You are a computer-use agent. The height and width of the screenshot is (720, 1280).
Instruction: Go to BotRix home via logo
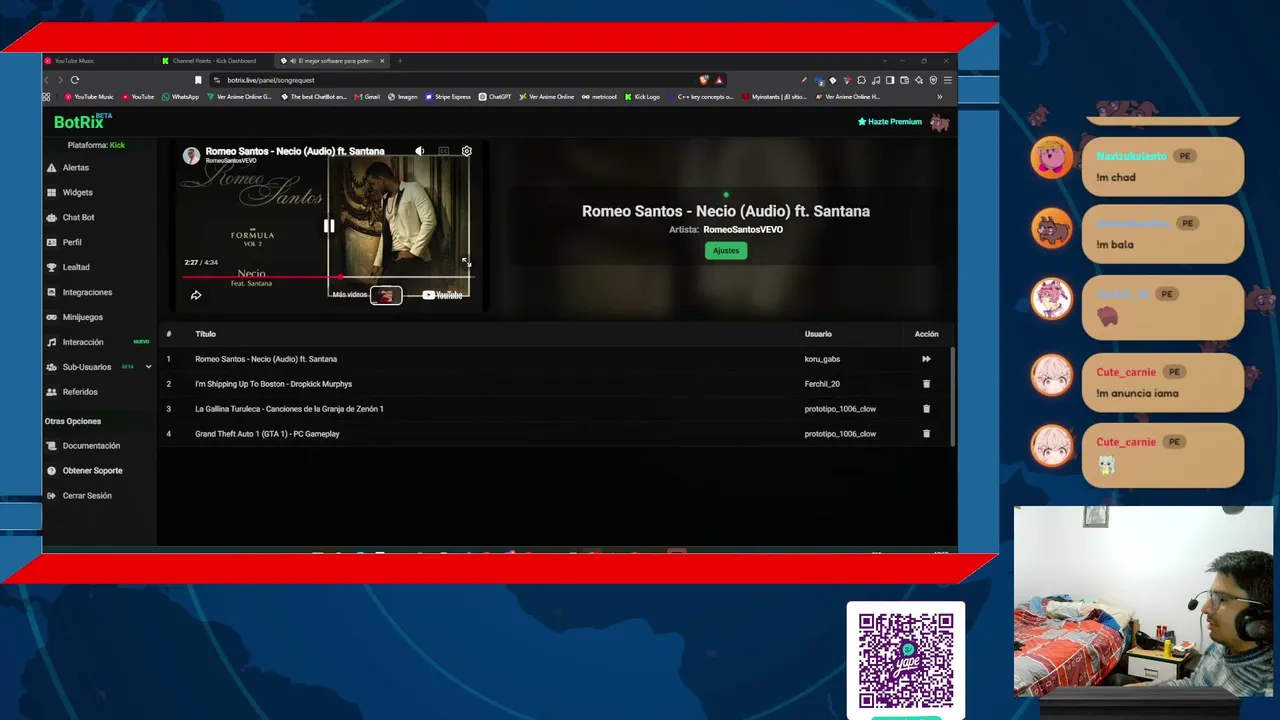[x=82, y=122]
